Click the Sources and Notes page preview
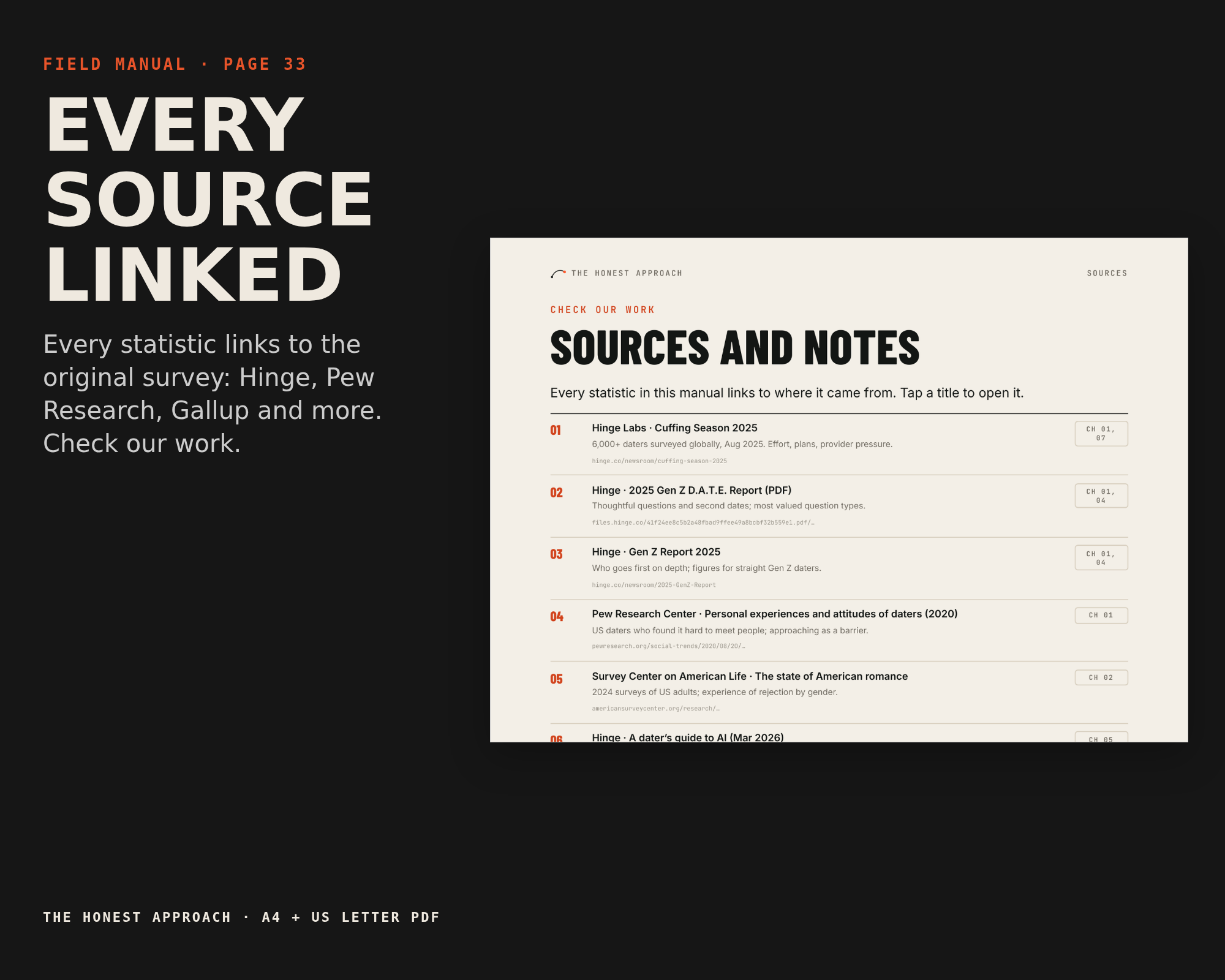1225x980 pixels. [x=839, y=490]
